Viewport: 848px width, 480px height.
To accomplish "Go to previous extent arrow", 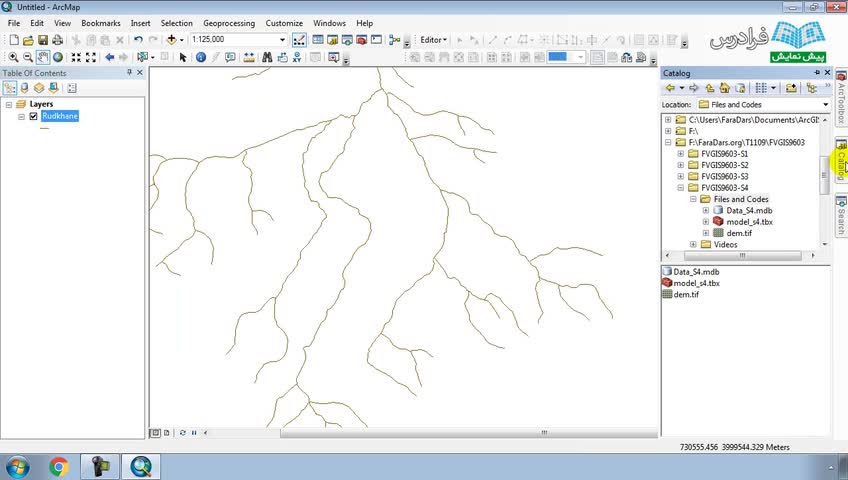I will (x=109, y=57).
